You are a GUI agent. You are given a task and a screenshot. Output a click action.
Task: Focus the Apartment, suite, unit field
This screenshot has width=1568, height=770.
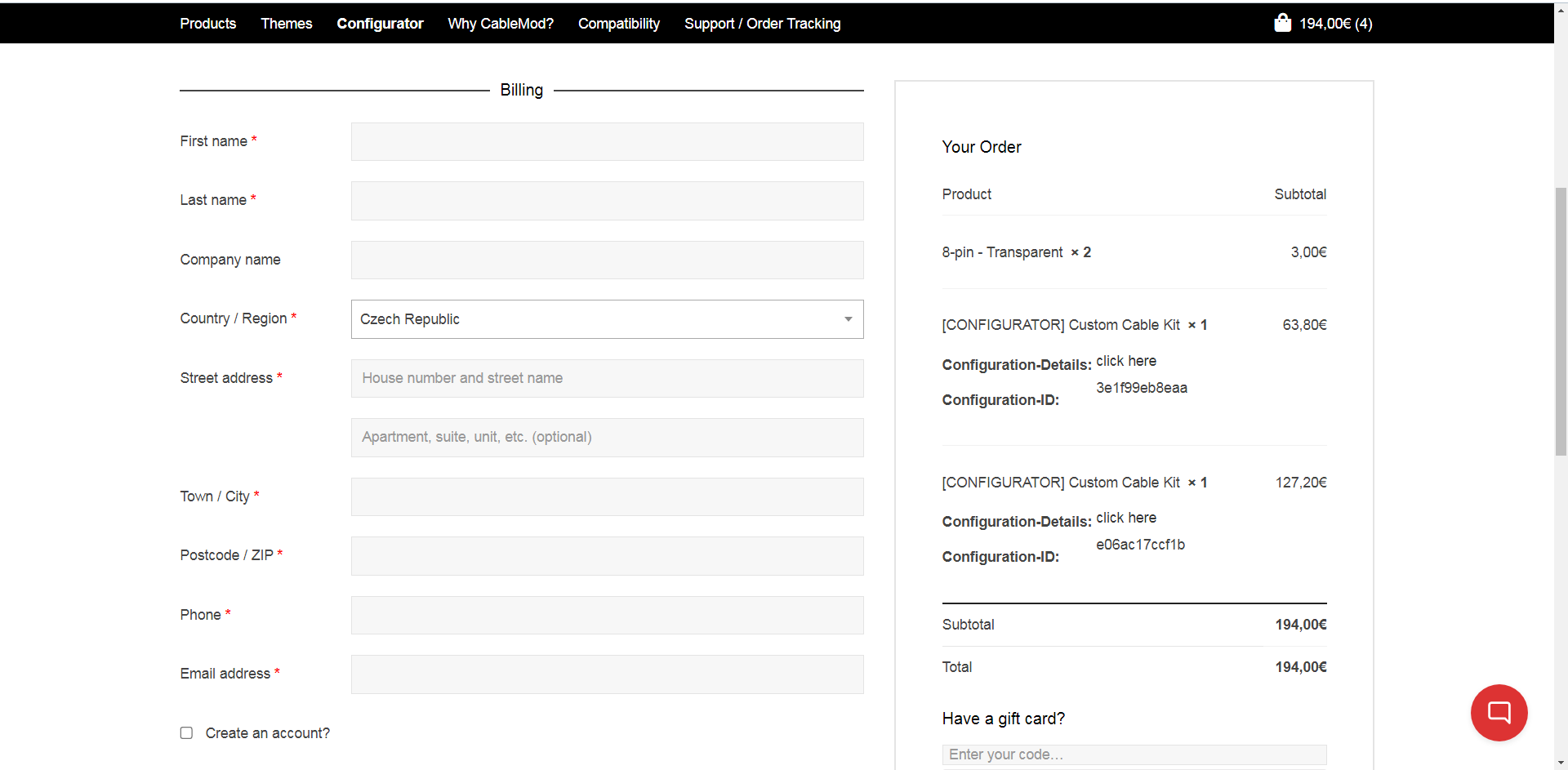(607, 438)
